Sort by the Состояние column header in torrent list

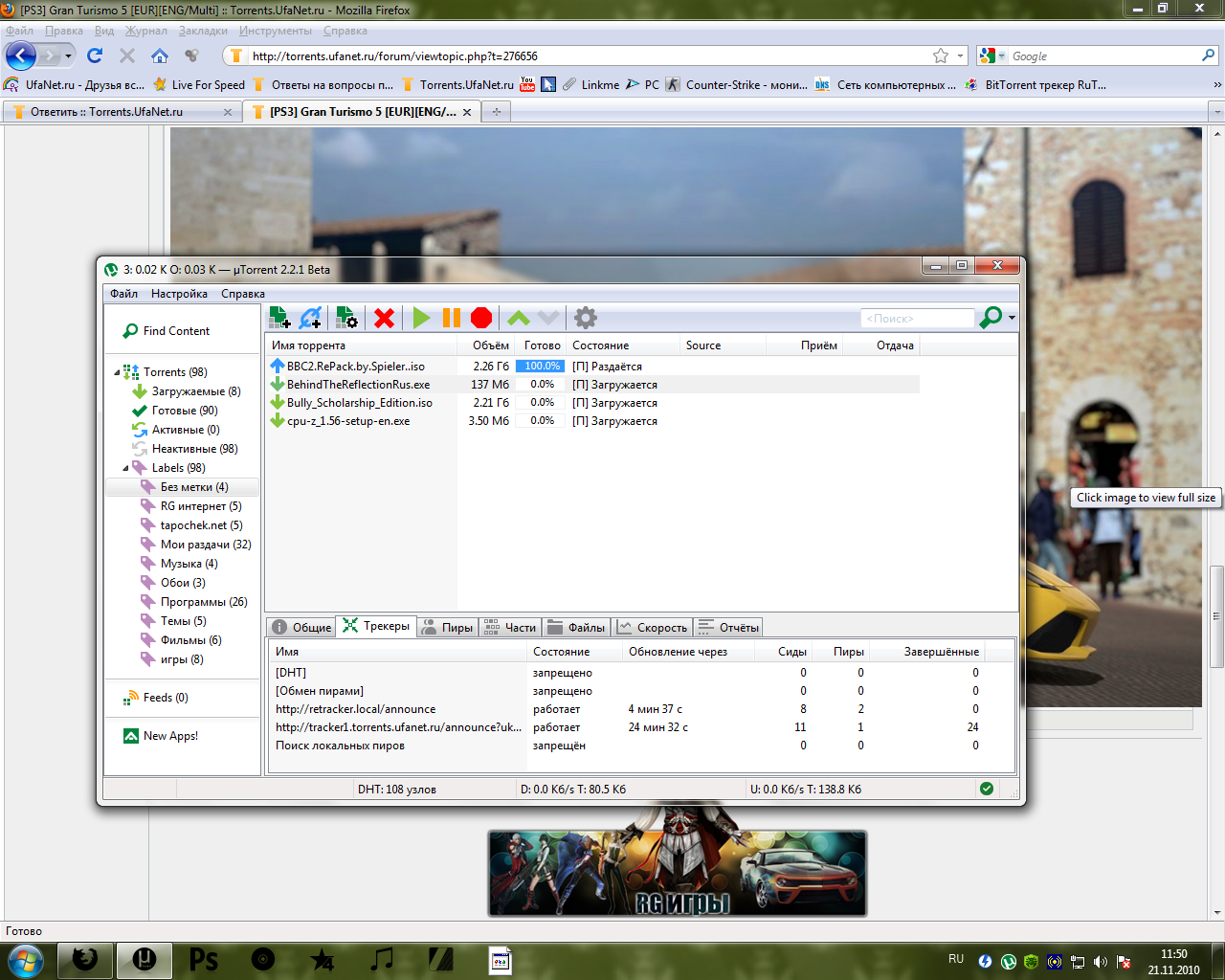pos(622,345)
